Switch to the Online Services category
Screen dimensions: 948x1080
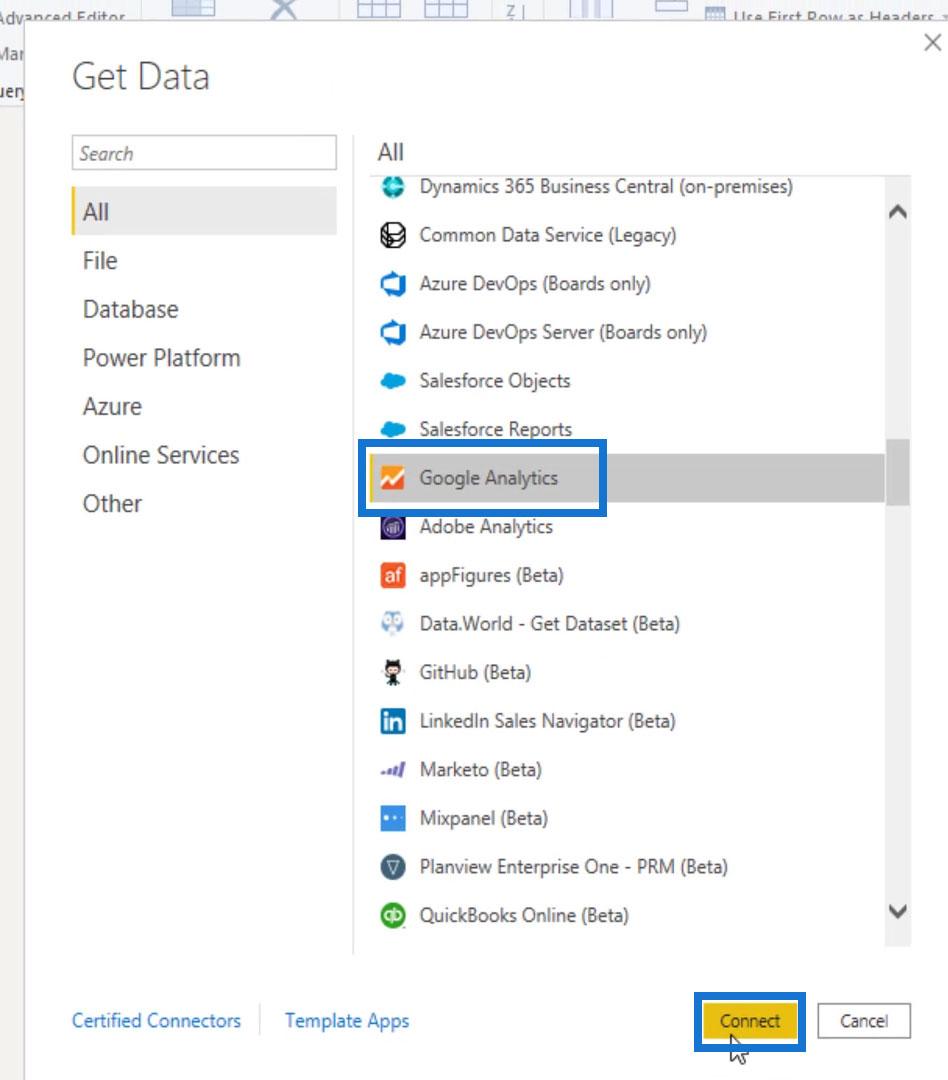[161, 455]
